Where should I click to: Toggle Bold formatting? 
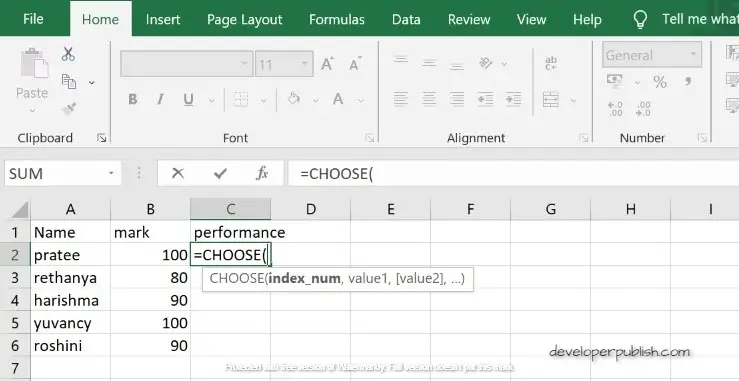pos(133,99)
